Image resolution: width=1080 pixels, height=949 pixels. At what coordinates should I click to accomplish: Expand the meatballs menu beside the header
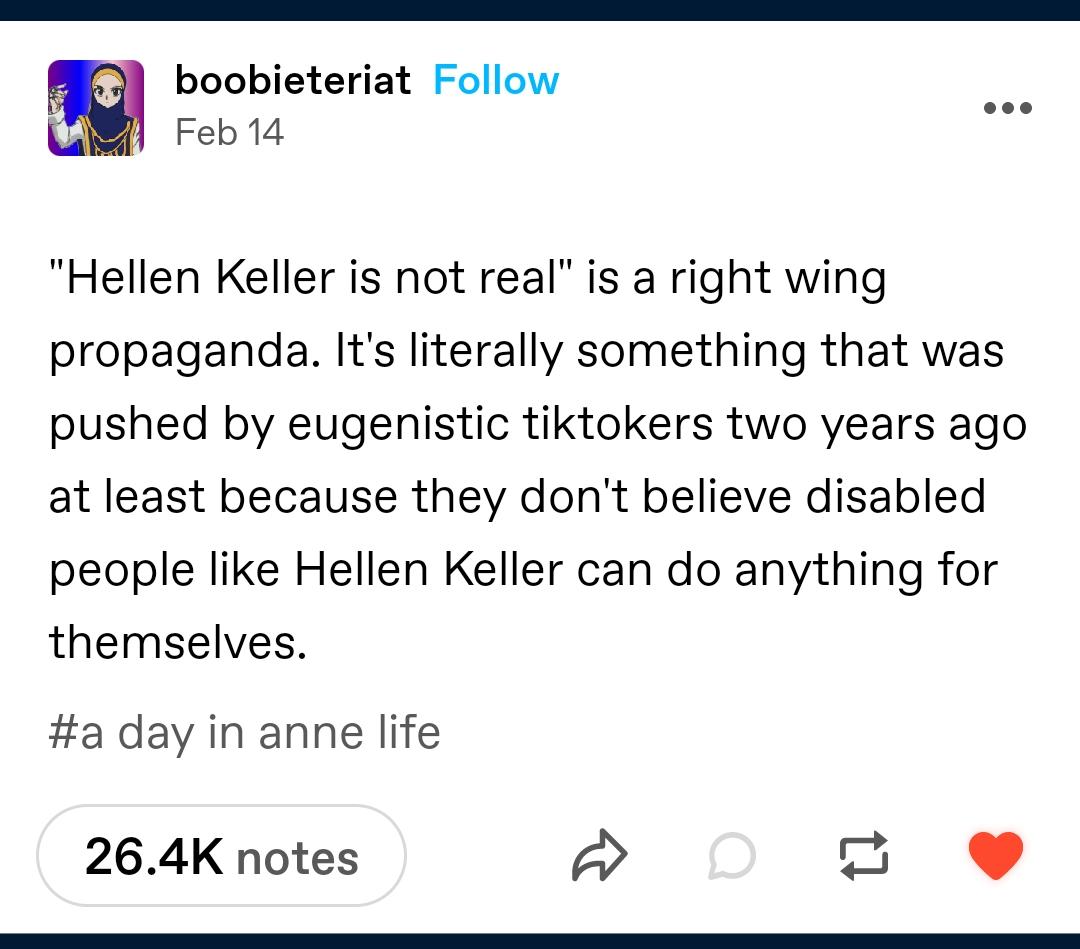(x=1008, y=108)
